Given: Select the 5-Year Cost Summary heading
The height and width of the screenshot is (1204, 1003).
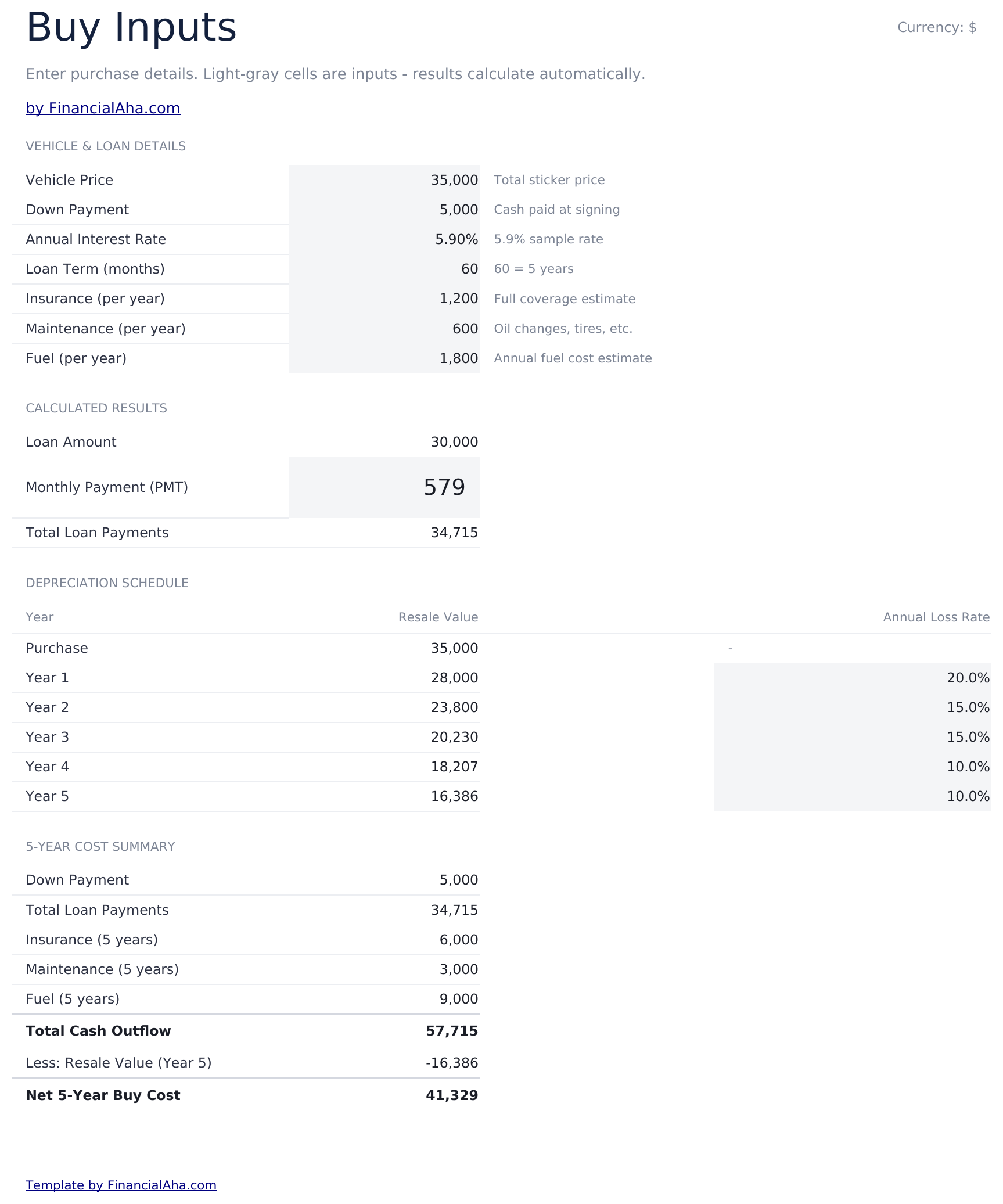Looking at the screenshot, I should 100,847.
